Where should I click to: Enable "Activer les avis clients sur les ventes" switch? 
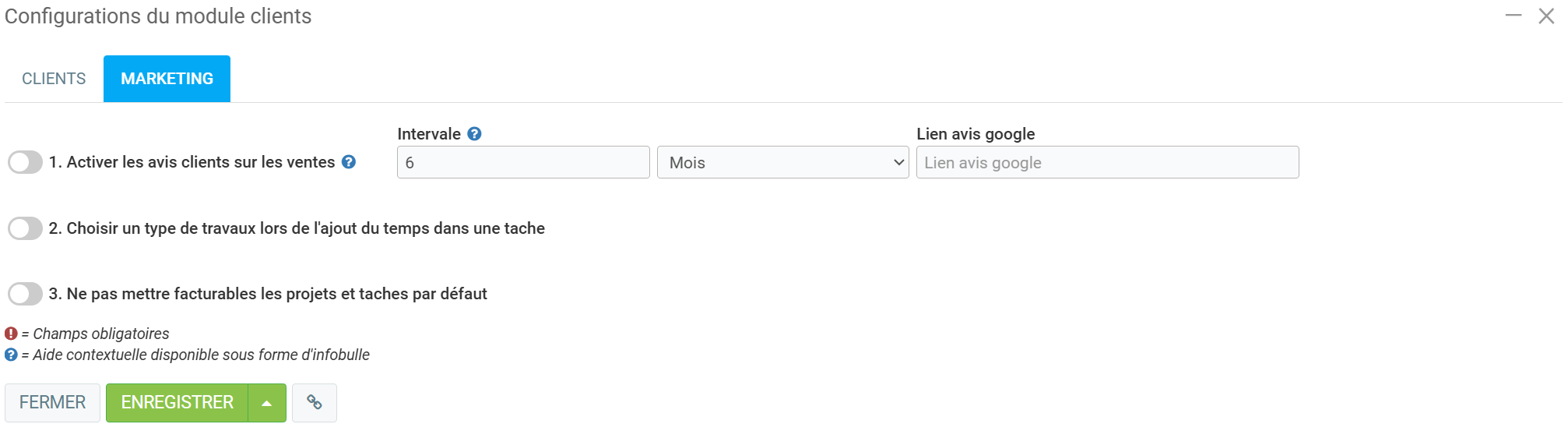[25, 162]
